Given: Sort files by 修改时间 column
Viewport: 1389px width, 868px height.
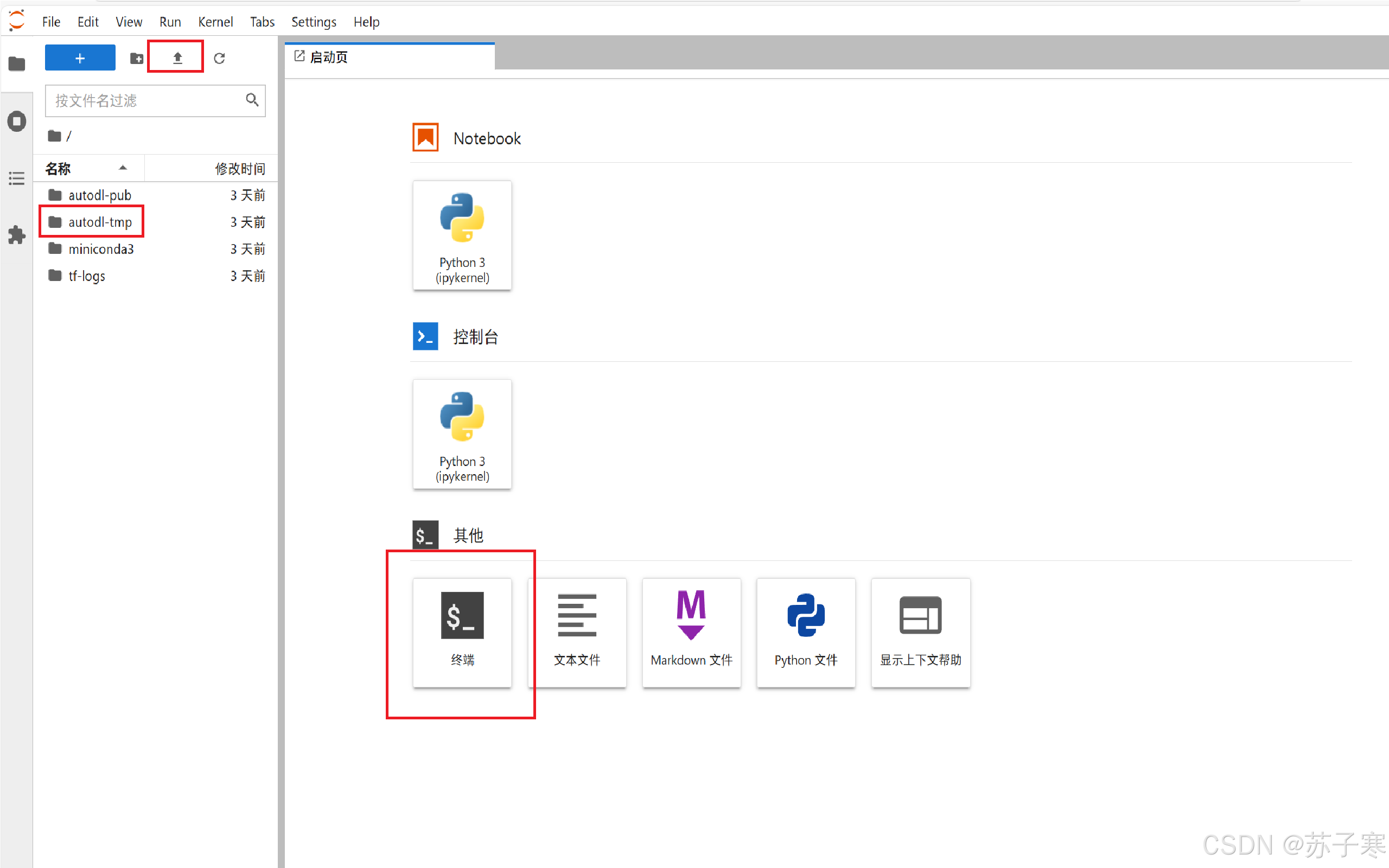Looking at the screenshot, I should 240,169.
